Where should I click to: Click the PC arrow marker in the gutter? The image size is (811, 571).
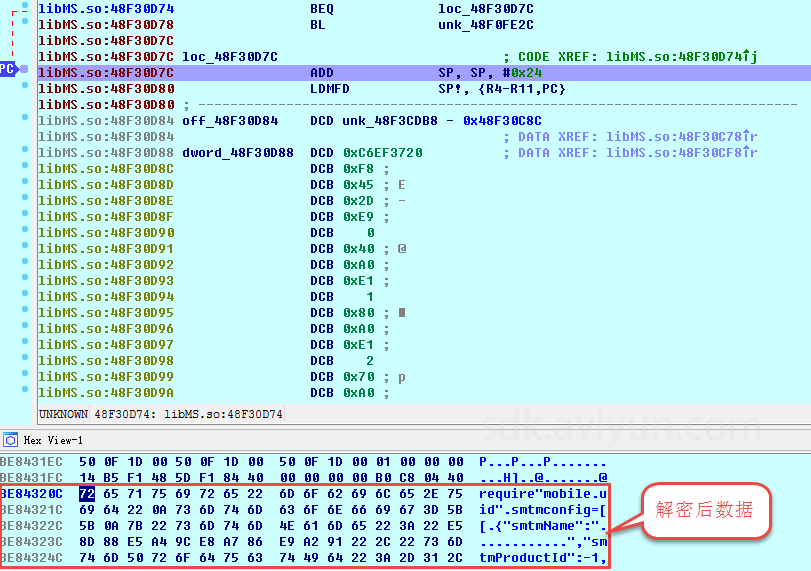pos(8,69)
